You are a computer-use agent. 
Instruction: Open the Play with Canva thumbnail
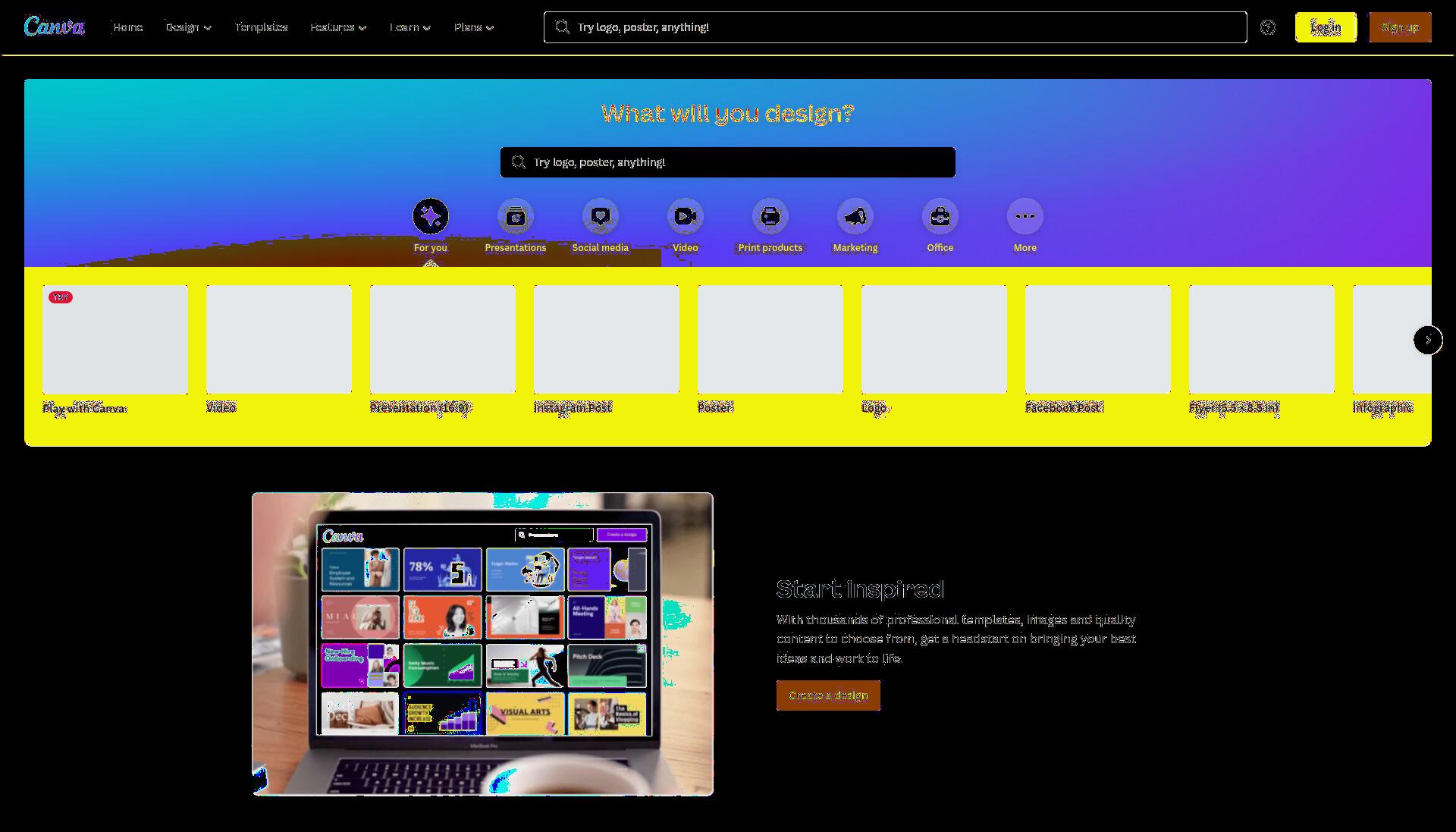pos(115,340)
